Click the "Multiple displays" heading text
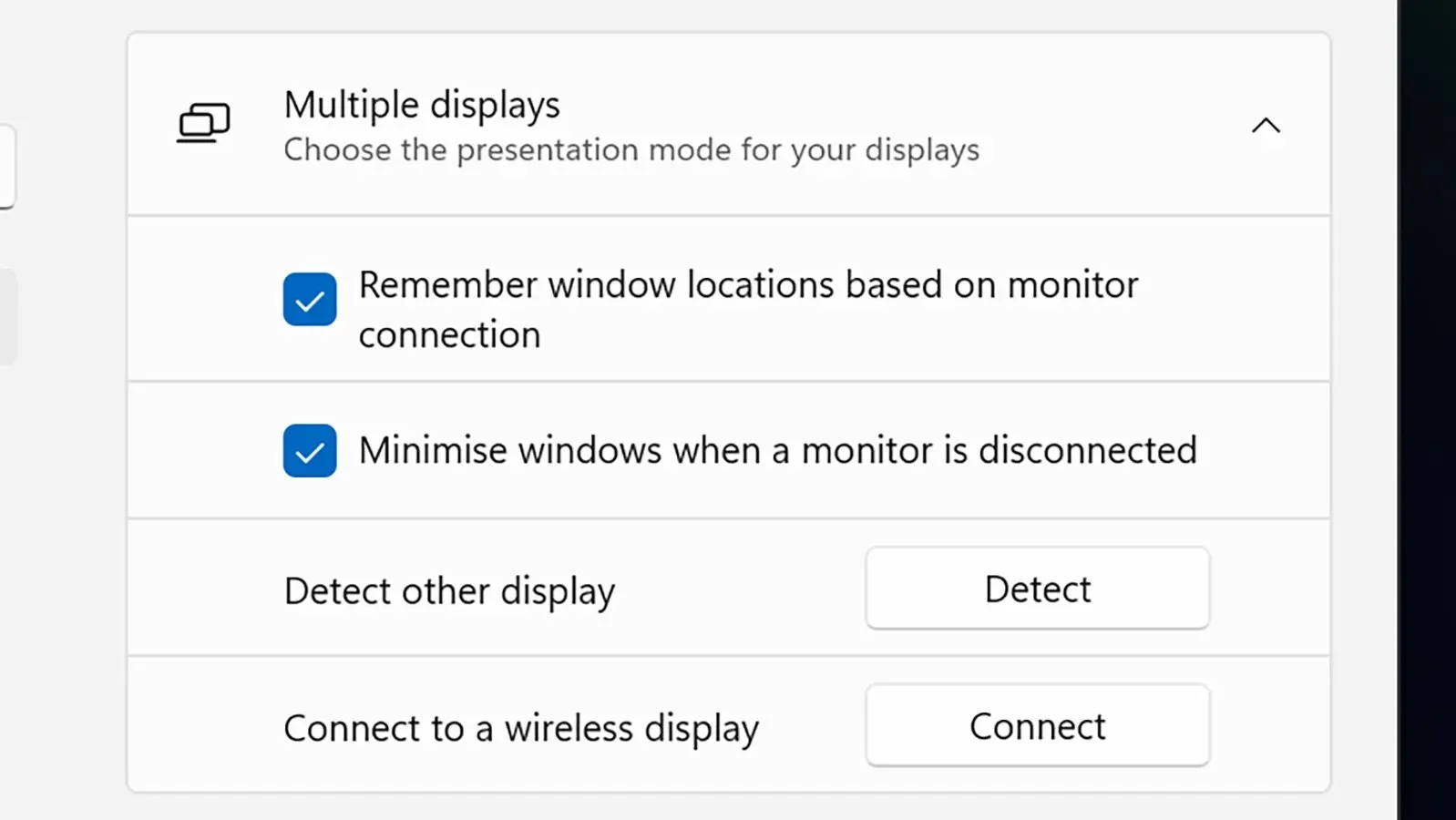The width and height of the screenshot is (1456, 820). (422, 105)
